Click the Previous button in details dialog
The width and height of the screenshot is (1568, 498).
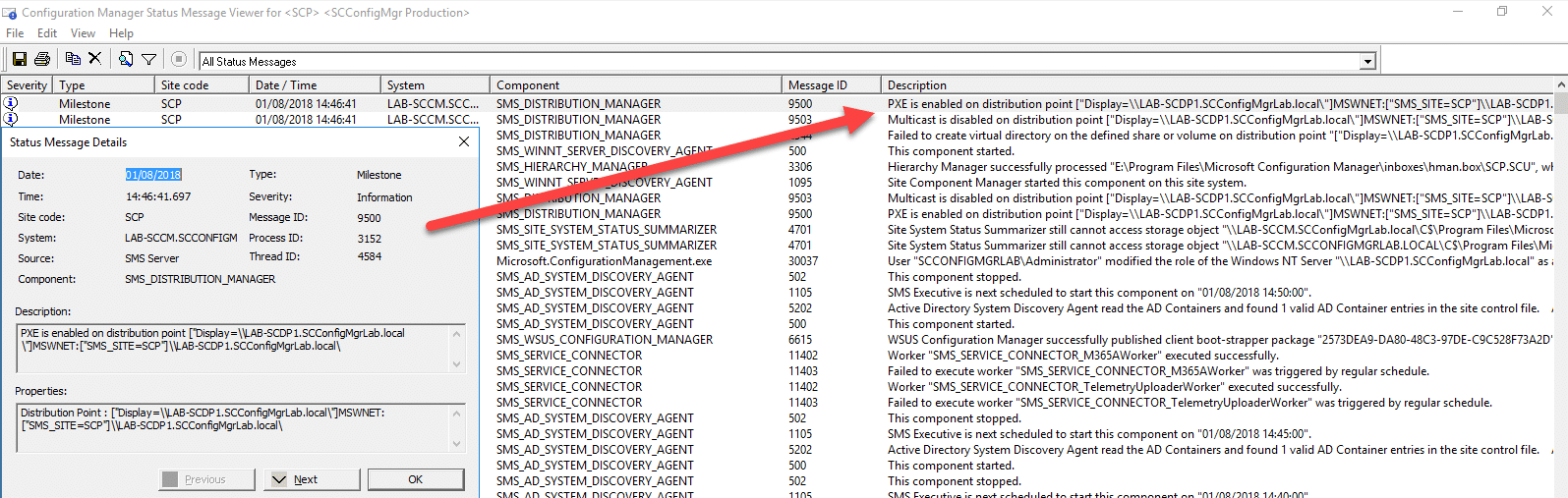point(205,479)
